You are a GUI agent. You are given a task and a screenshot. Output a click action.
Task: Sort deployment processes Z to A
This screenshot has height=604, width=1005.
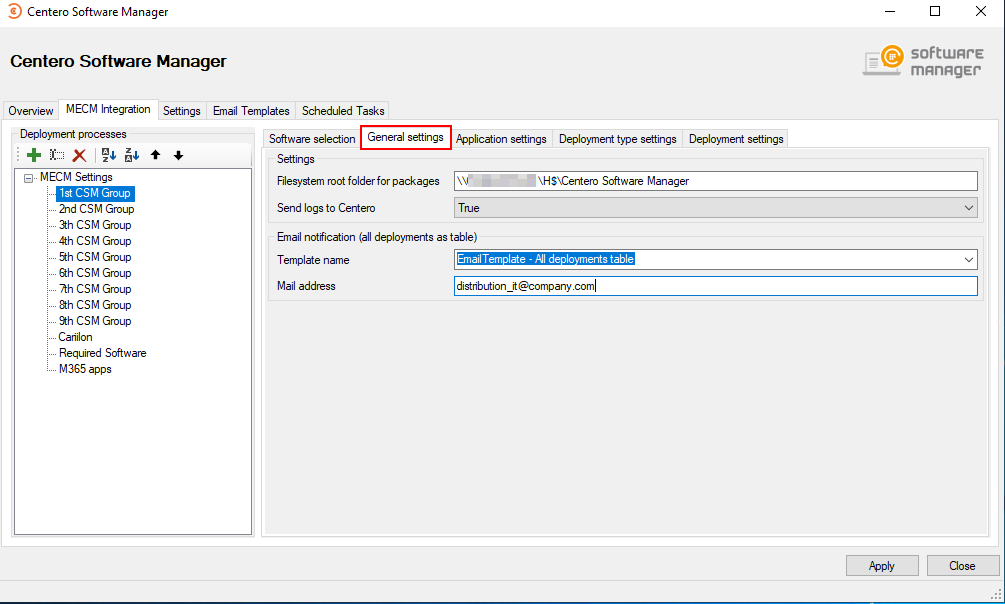[x=132, y=155]
